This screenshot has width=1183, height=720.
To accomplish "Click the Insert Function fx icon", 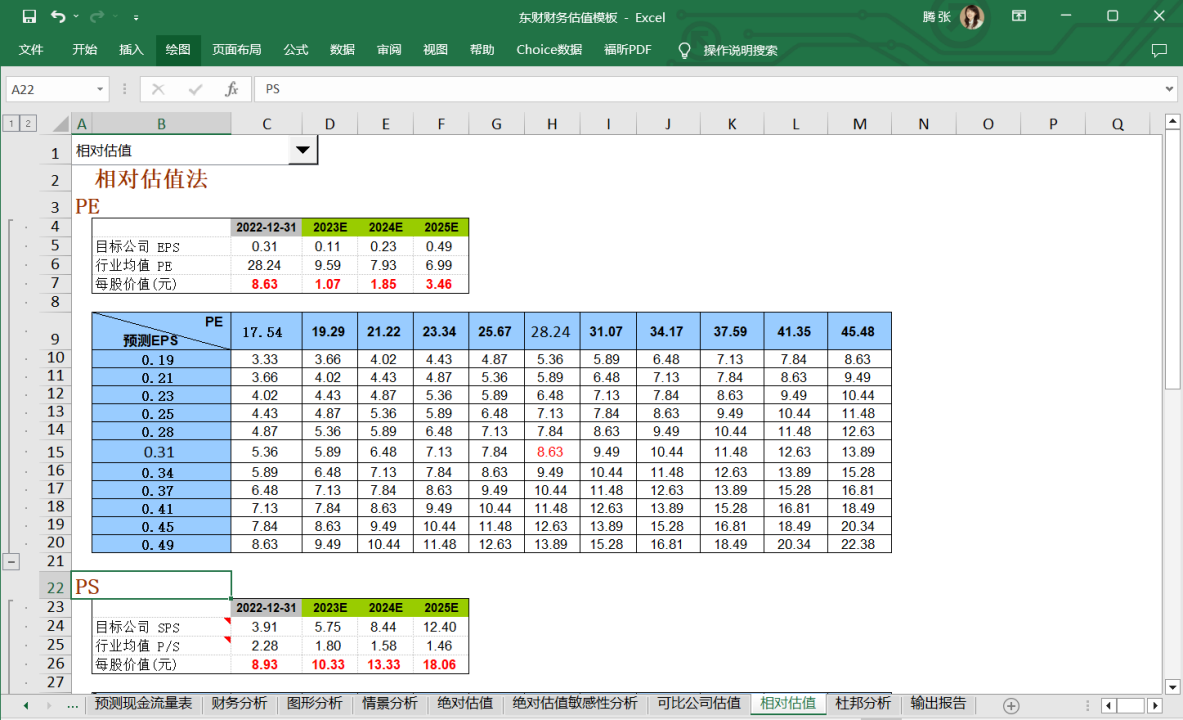I will (231, 89).
